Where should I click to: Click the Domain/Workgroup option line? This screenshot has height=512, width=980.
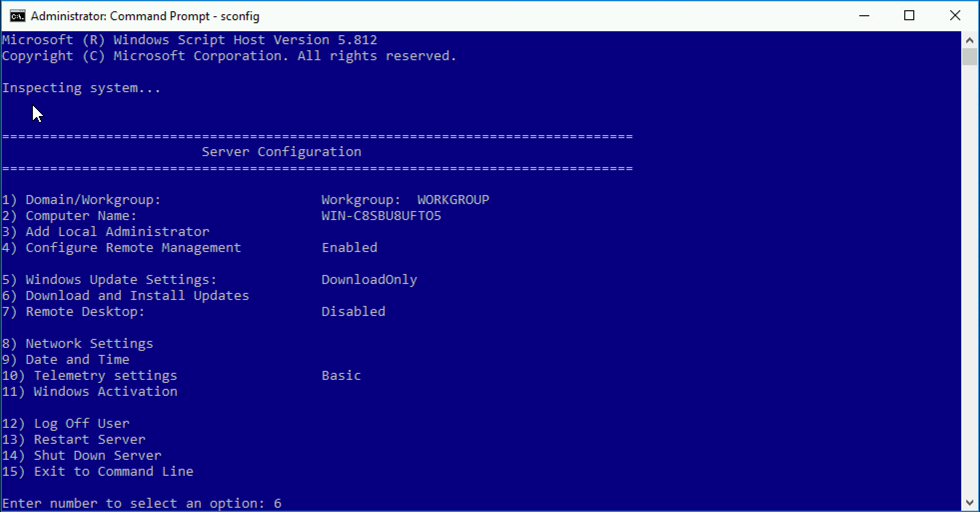pyautogui.click(x=246, y=200)
